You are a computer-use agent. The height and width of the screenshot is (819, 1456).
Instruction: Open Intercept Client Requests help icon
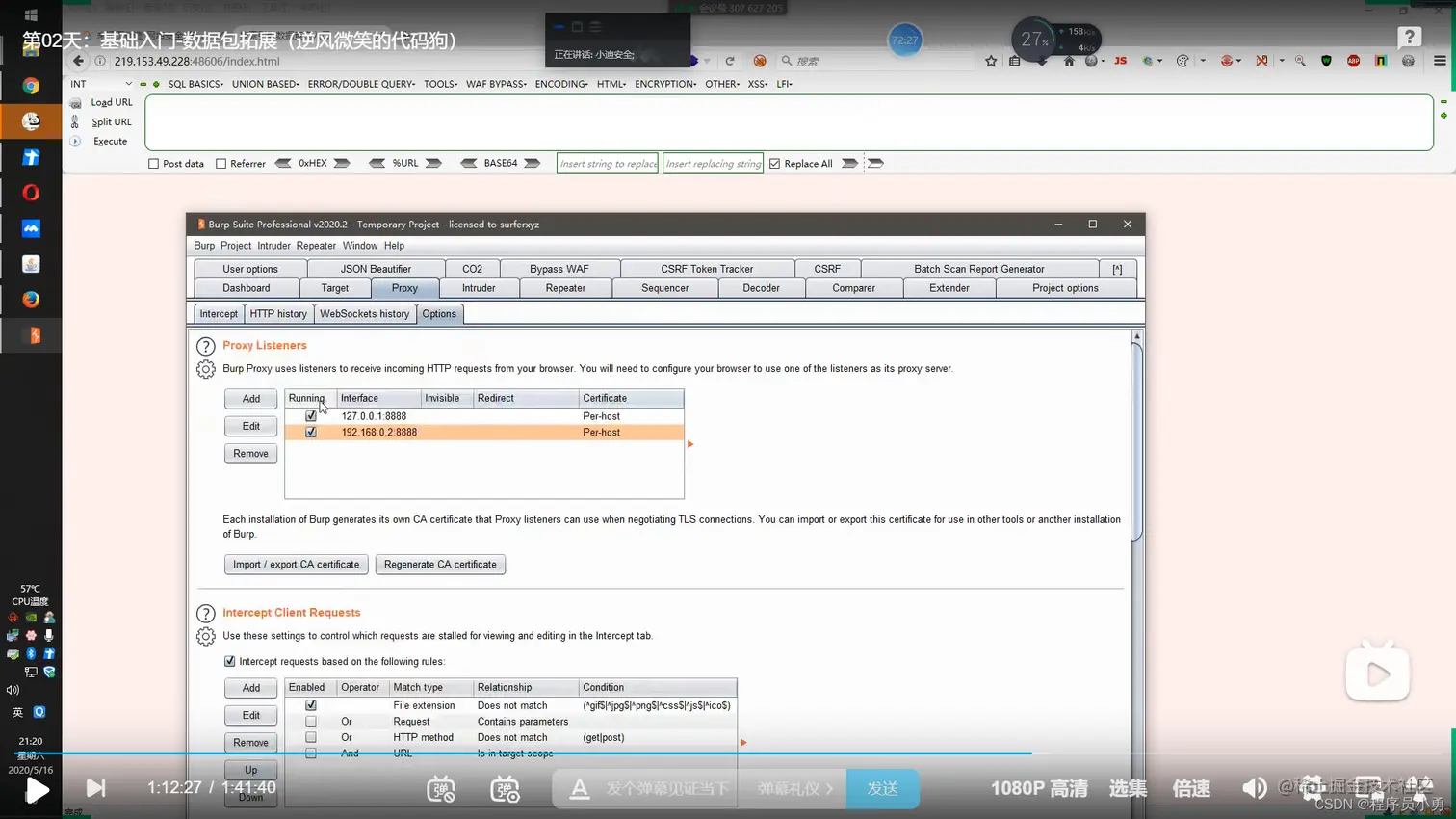click(205, 614)
